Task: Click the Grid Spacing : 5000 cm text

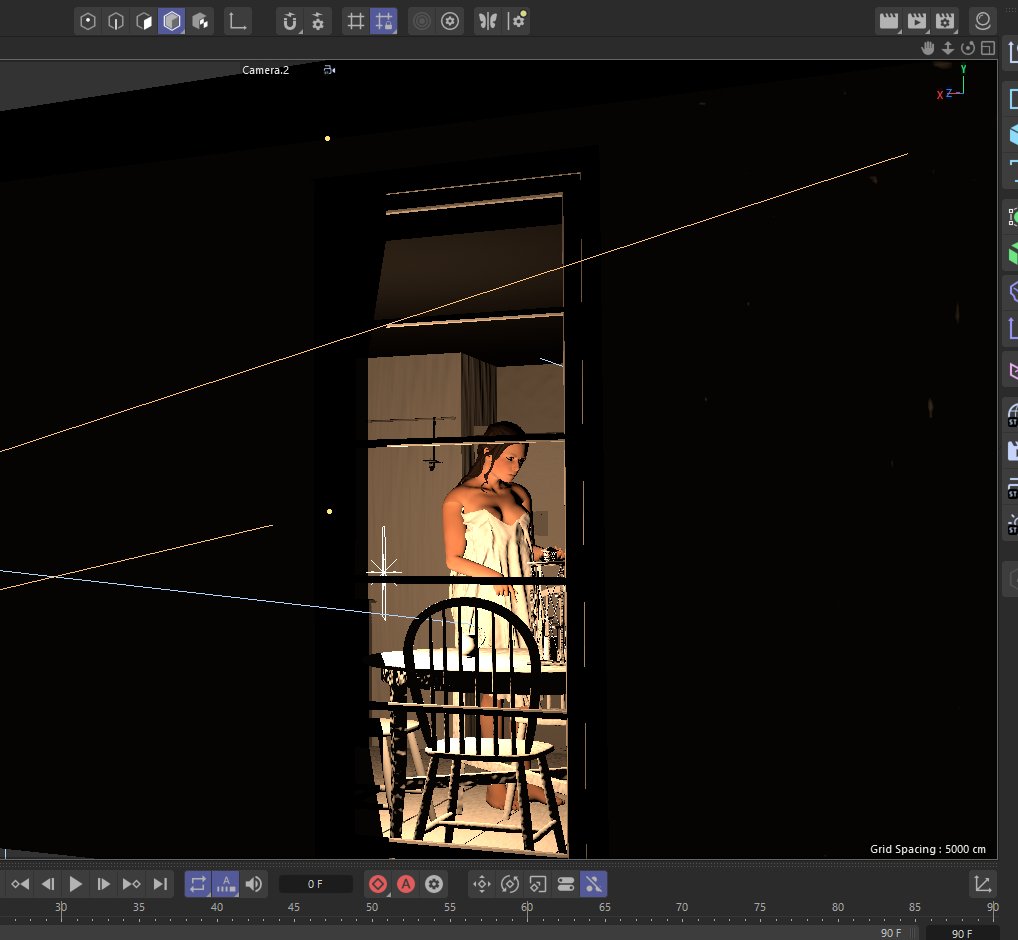Action: click(x=928, y=849)
